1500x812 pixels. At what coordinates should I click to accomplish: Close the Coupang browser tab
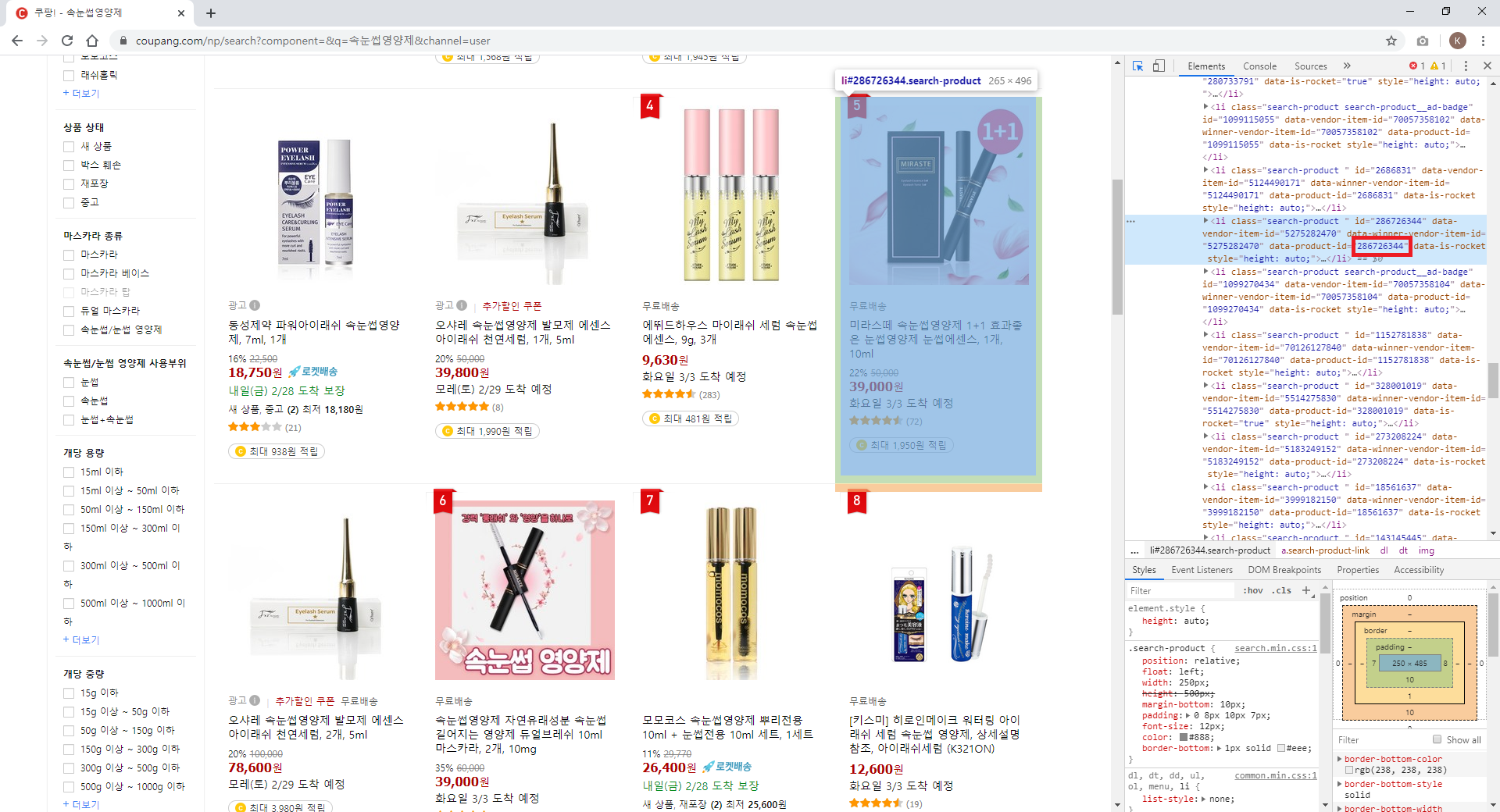pyautogui.click(x=180, y=12)
